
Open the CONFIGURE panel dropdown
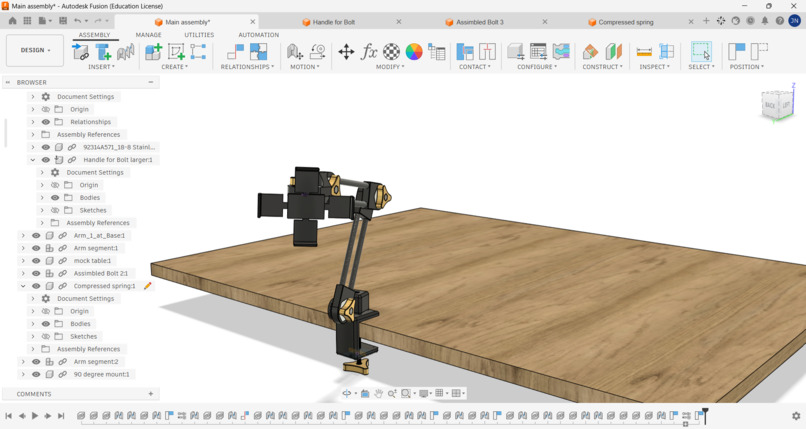pyautogui.click(x=537, y=67)
